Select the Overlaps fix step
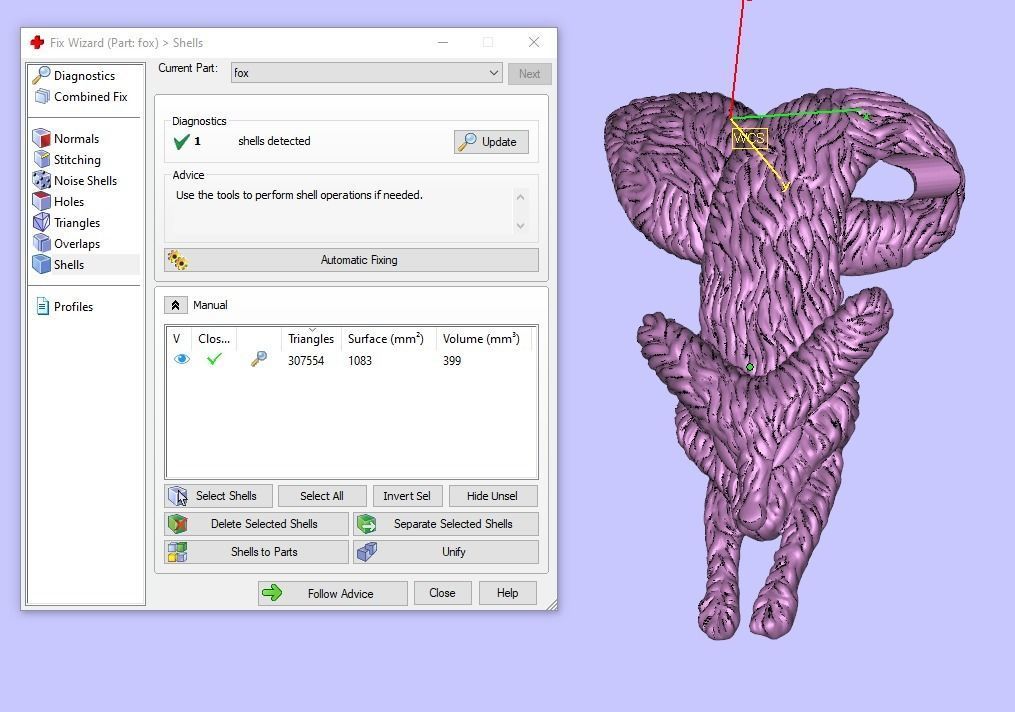 click(x=67, y=243)
